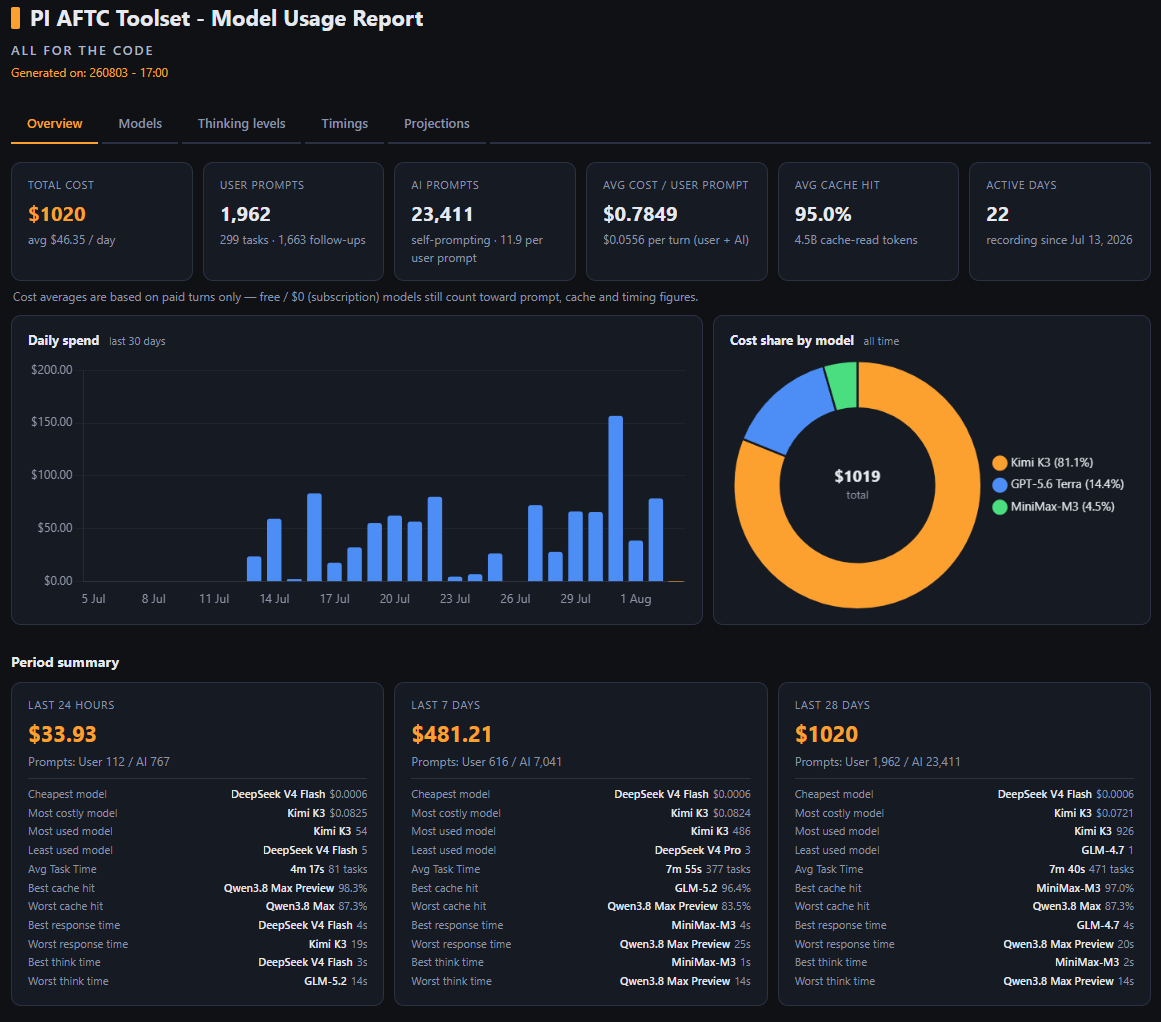This screenshot has height=1022, width=1161.
Task: Click 'Kimi K3 926' most used model
Action: (x=1104, y=831)
